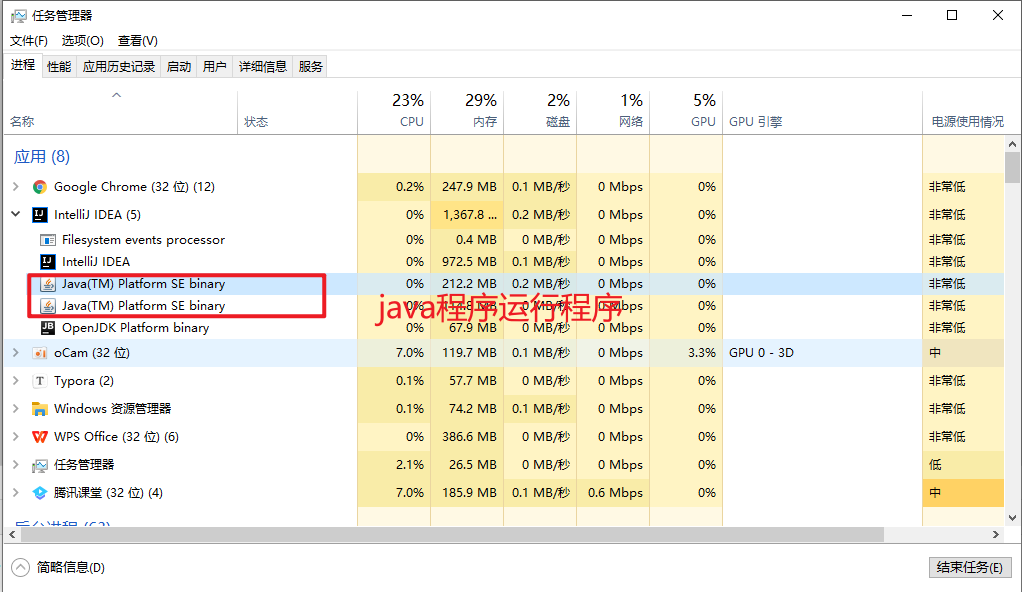This screenshot has height=592, width=1022.
Task: Click the WPS Office process icon
Action: pos(40,436)
